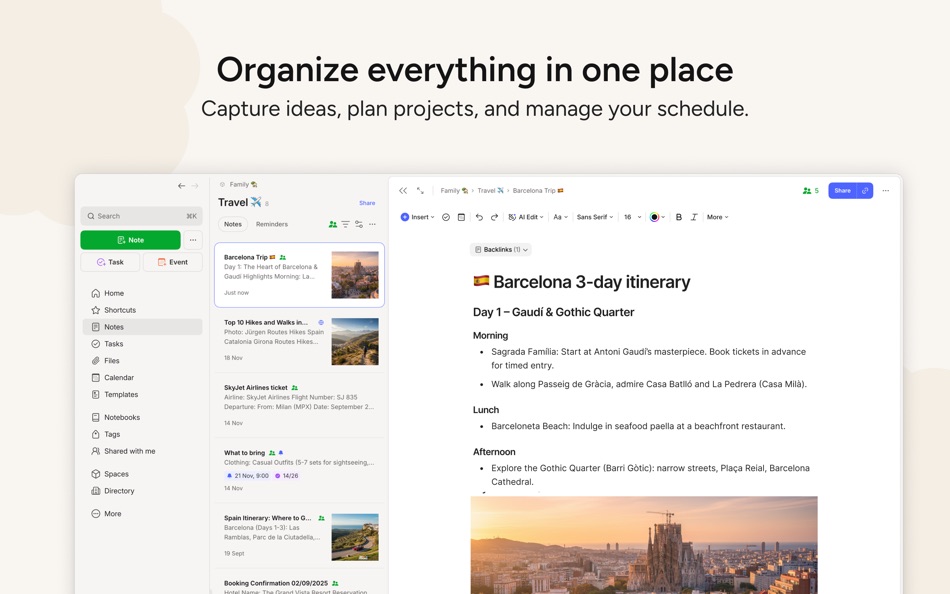The image size is (950, 594).
Task: Click the blue Share button
Action: (842, 190)
